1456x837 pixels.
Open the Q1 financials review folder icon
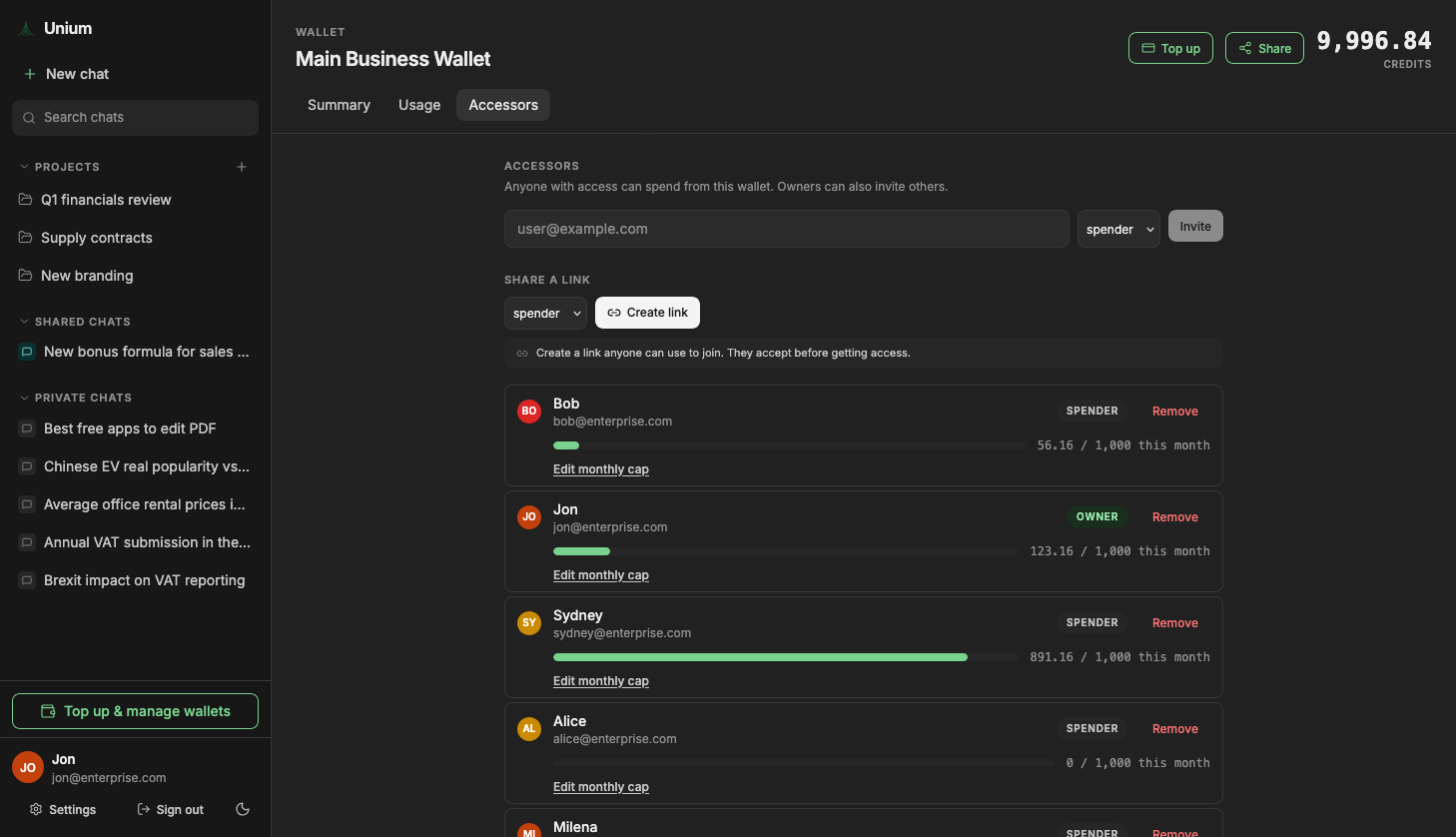(x=26, y=200)
